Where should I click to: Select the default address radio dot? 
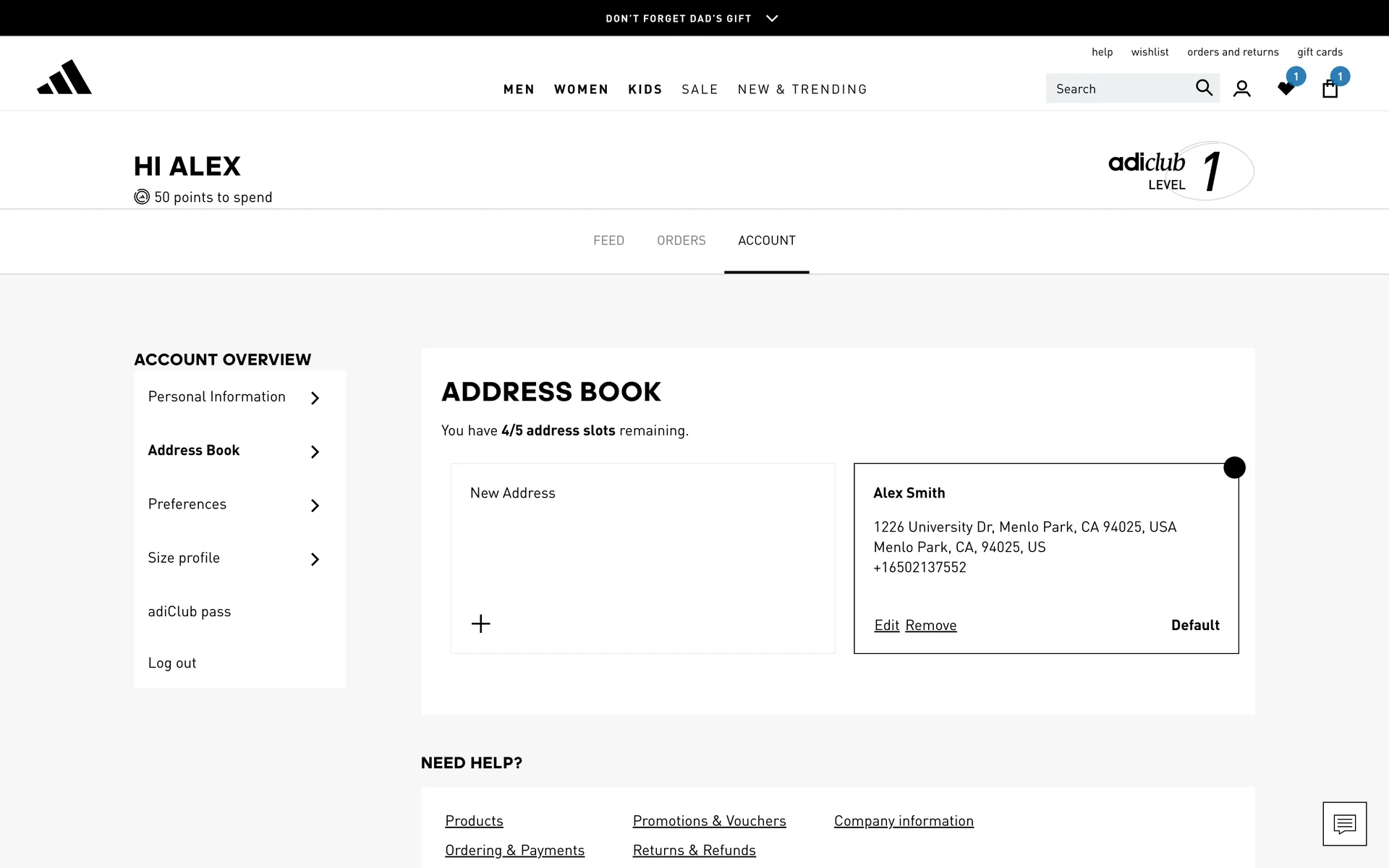click(1234, 467)
